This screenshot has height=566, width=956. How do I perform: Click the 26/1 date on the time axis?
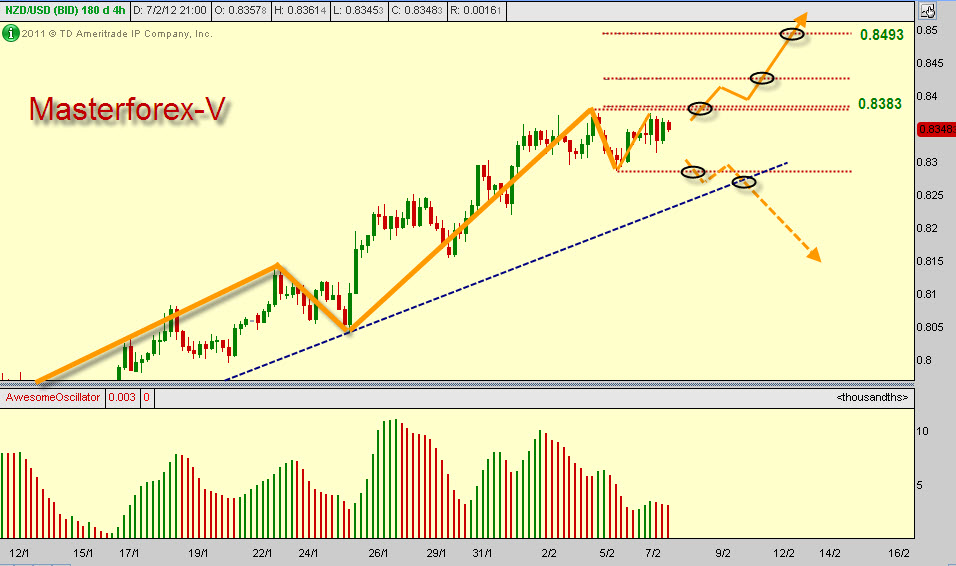pos(378,552)
